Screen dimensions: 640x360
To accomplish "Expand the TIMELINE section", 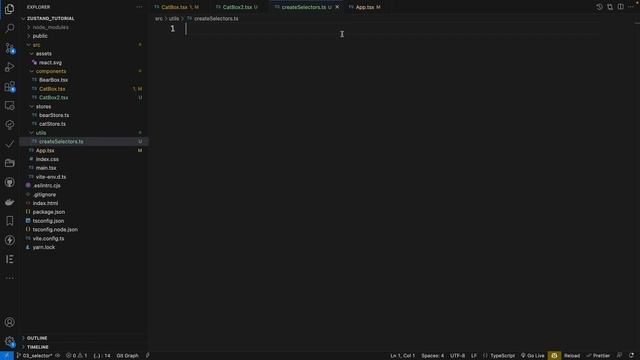I will point(38,347).
